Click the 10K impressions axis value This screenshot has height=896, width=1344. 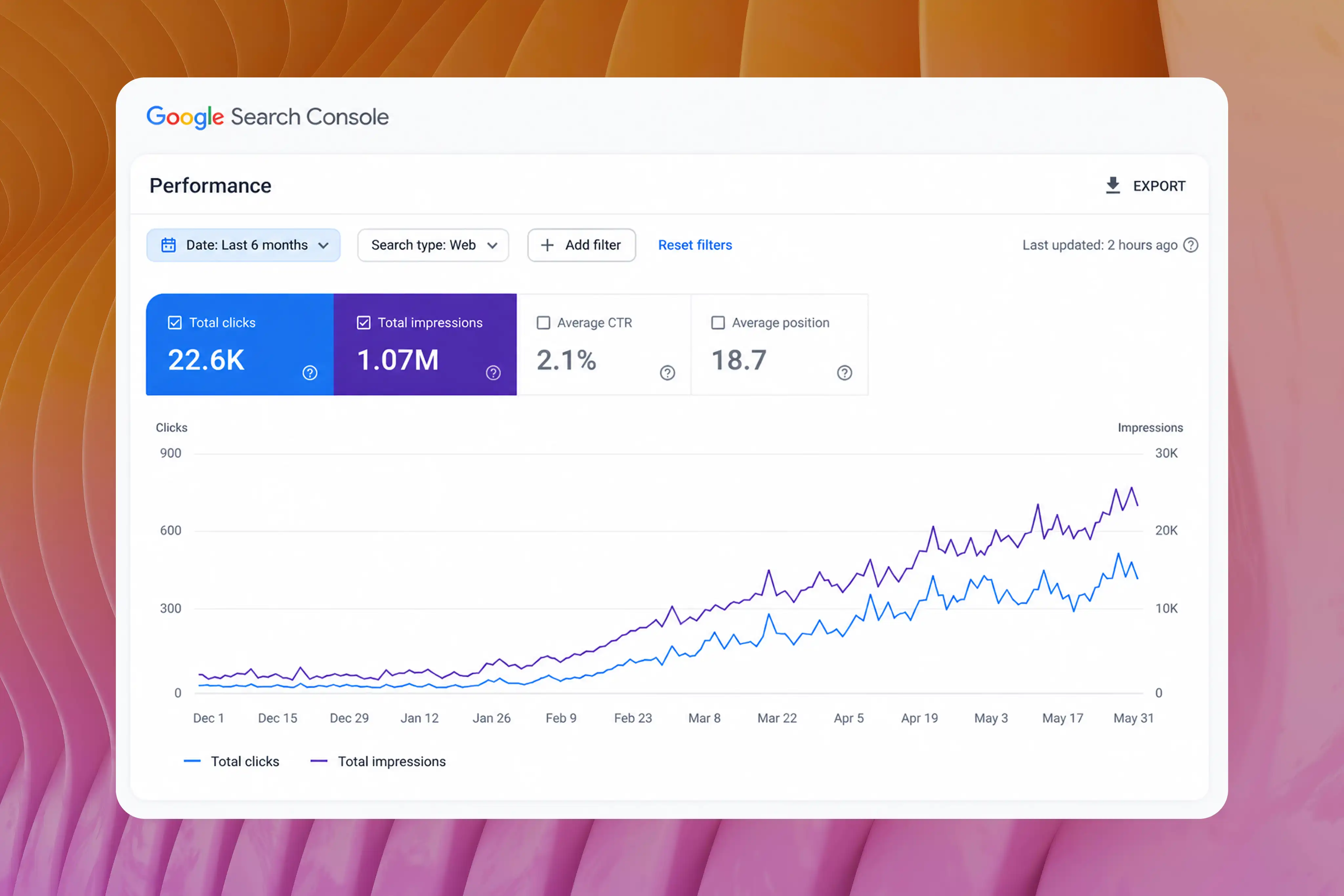pos(1166,609)
